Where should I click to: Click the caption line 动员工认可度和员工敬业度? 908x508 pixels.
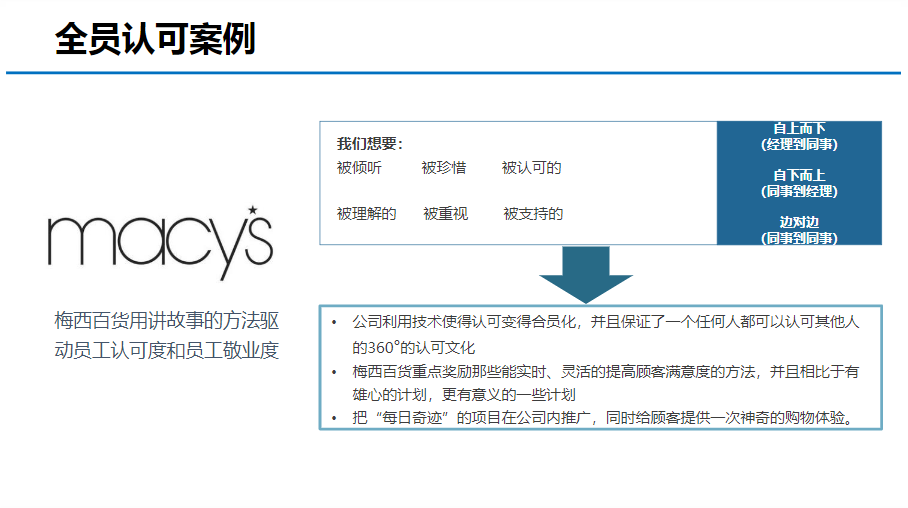coord(167,350)
